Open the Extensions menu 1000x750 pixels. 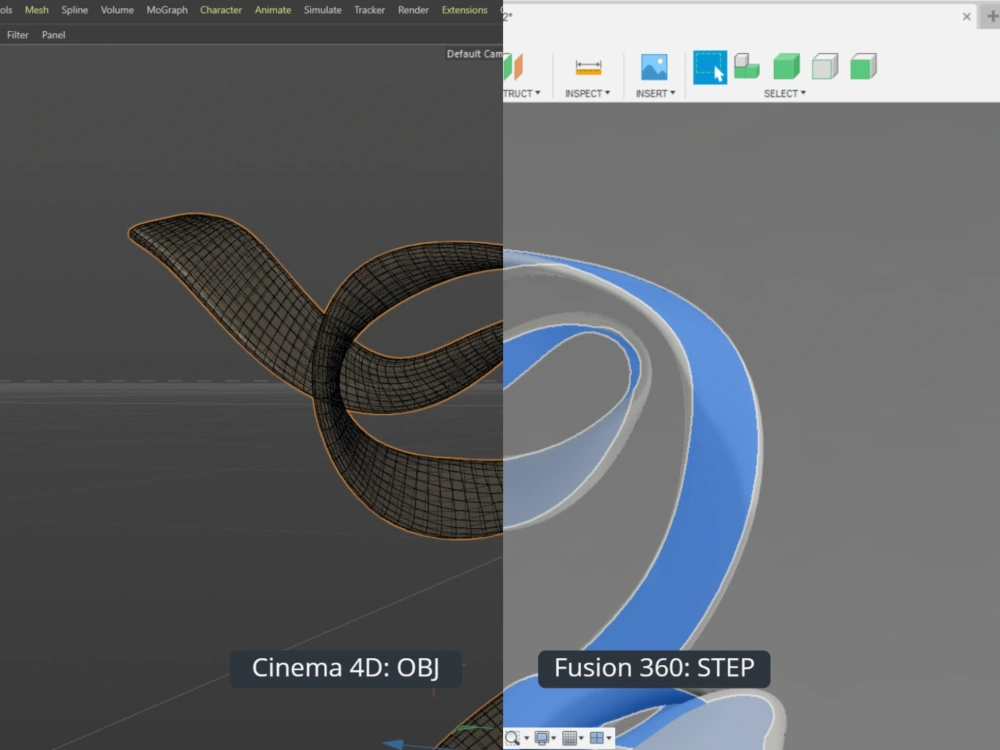point(464,9)
